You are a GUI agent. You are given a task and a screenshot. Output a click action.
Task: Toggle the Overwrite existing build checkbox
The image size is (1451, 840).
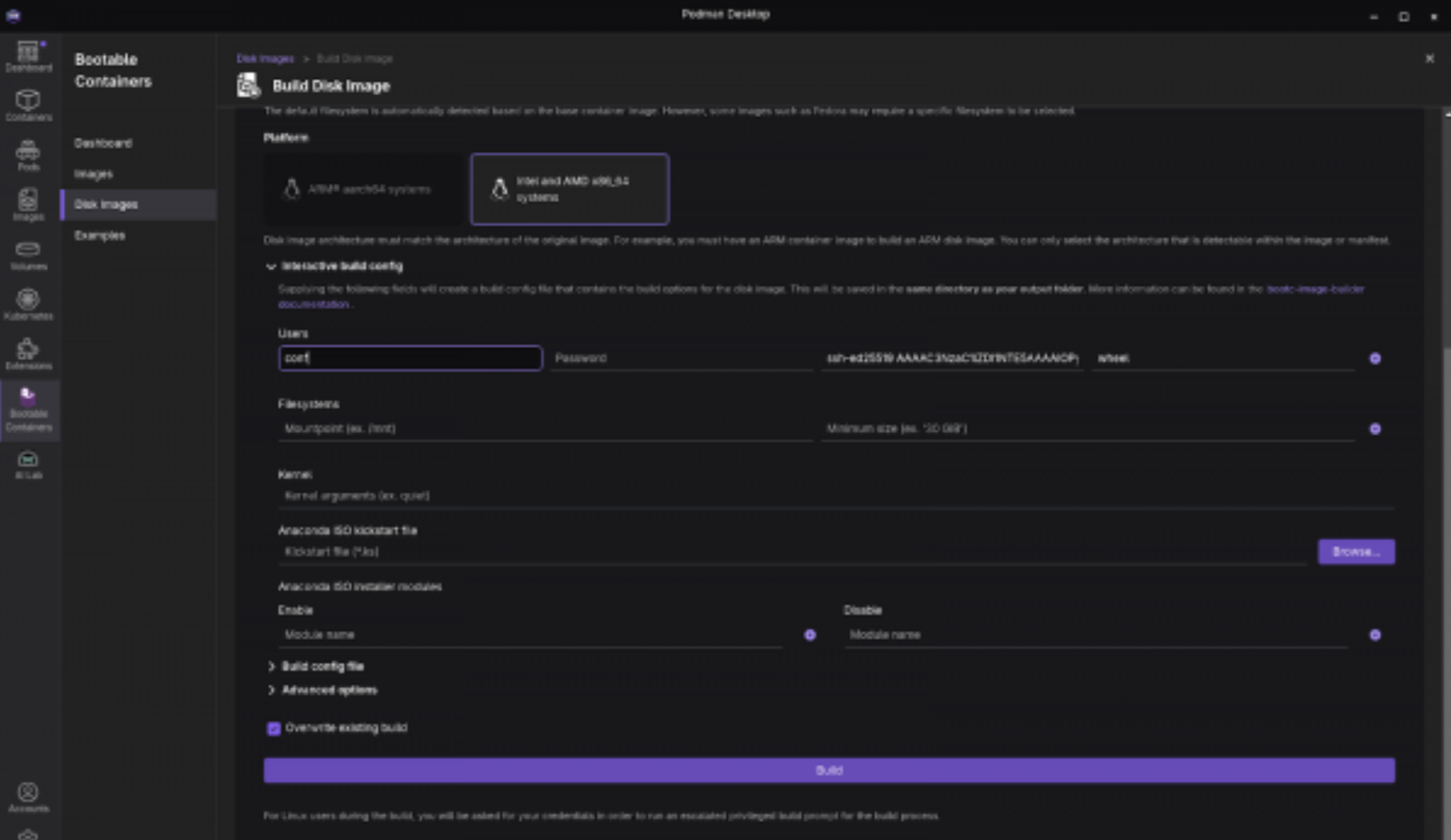(x=274, y=728)
